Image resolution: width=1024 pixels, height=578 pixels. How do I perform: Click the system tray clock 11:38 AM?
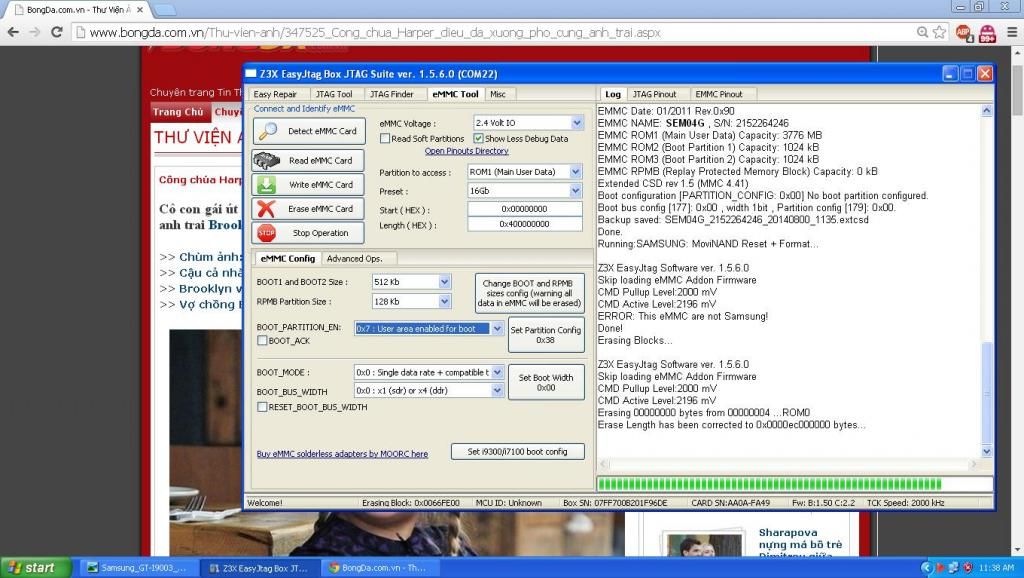[x=997, y=568]
